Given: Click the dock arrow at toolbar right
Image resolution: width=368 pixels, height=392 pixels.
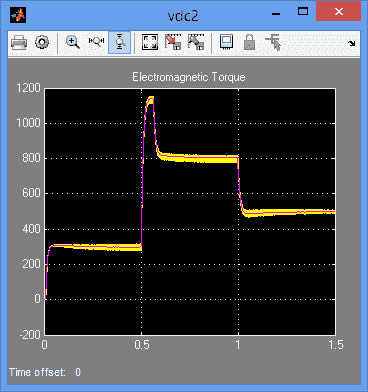Looking at the screenshot, I should [352, 43].
